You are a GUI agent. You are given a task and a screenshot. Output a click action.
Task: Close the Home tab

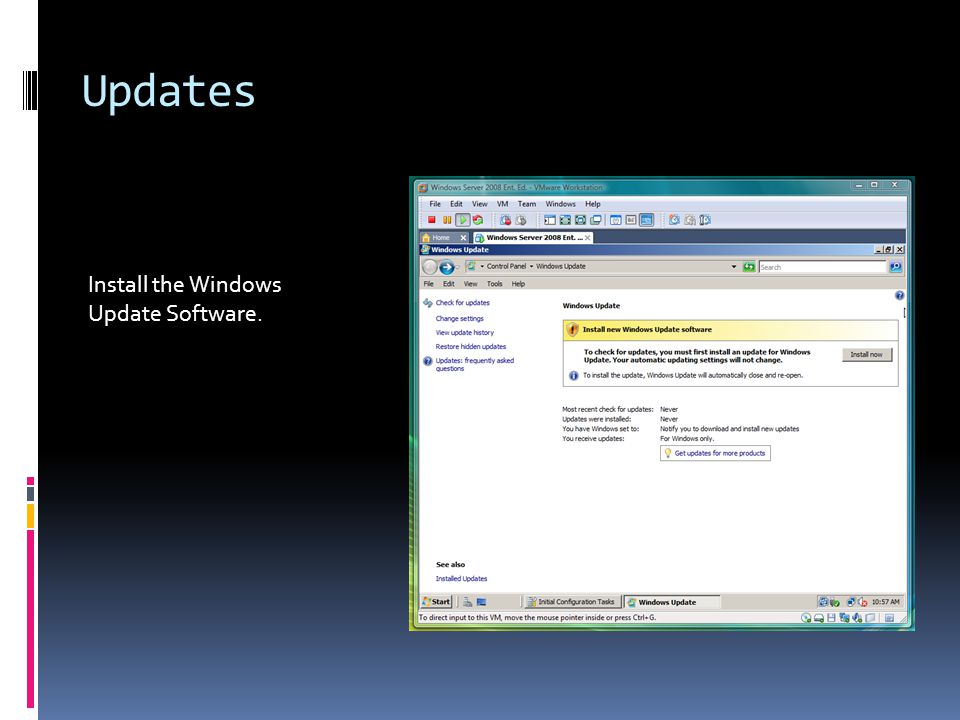pyautogui.click(x=463, y=238)
